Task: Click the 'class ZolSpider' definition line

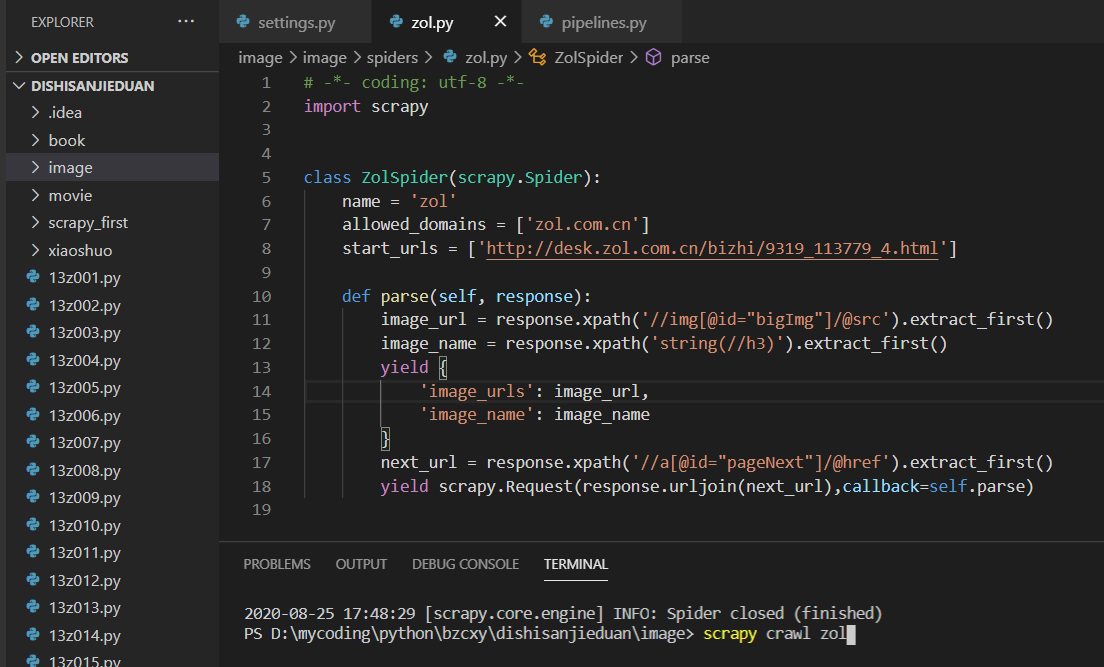Action: point(452,177)
